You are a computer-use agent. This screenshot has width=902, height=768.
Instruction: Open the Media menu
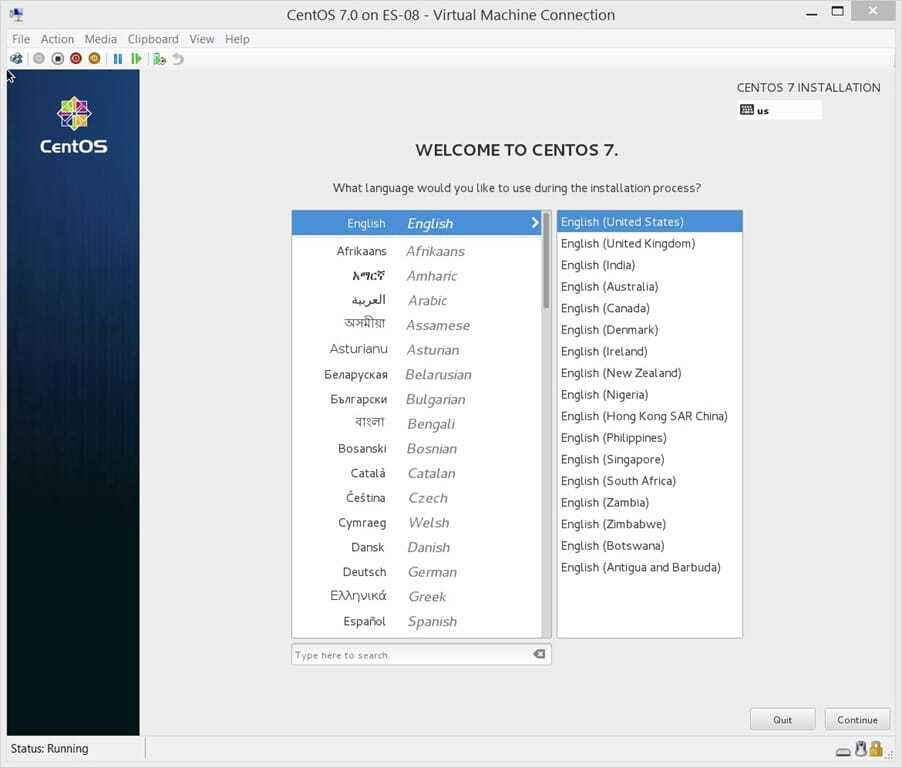(x=100, y=39)
